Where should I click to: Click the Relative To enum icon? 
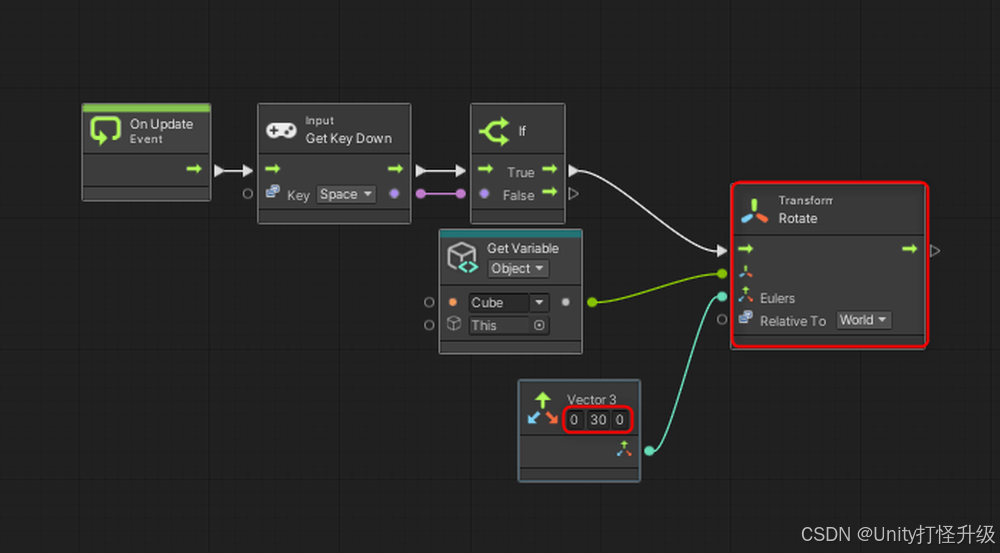click(x=746, y=318)
